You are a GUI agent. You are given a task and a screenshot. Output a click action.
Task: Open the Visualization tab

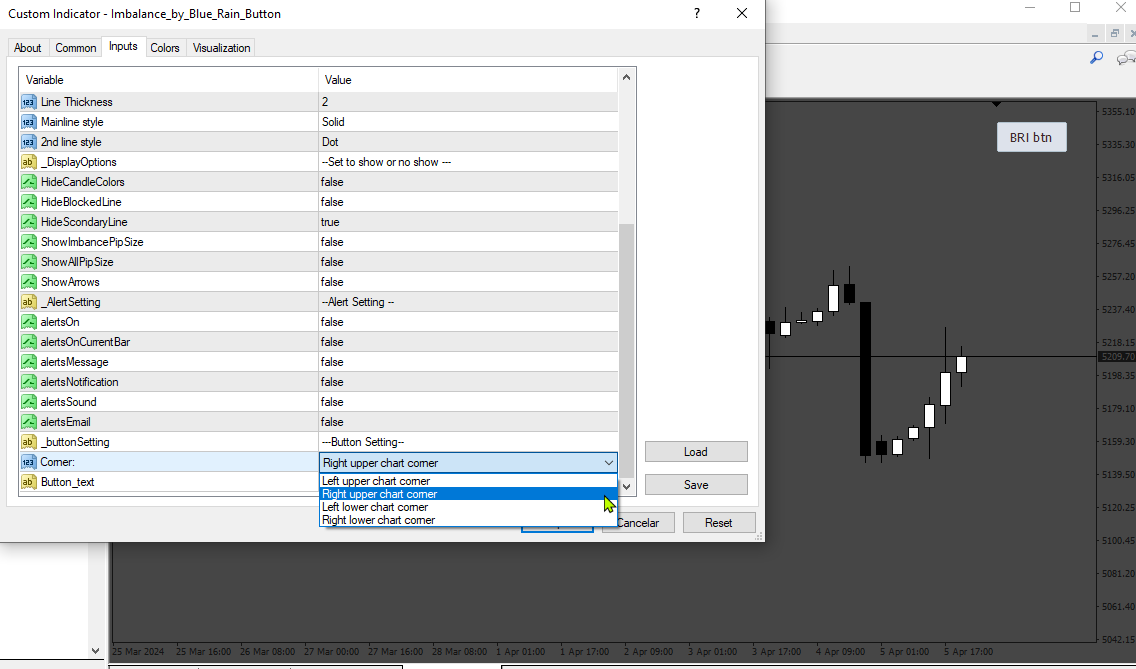click(222, 48)
